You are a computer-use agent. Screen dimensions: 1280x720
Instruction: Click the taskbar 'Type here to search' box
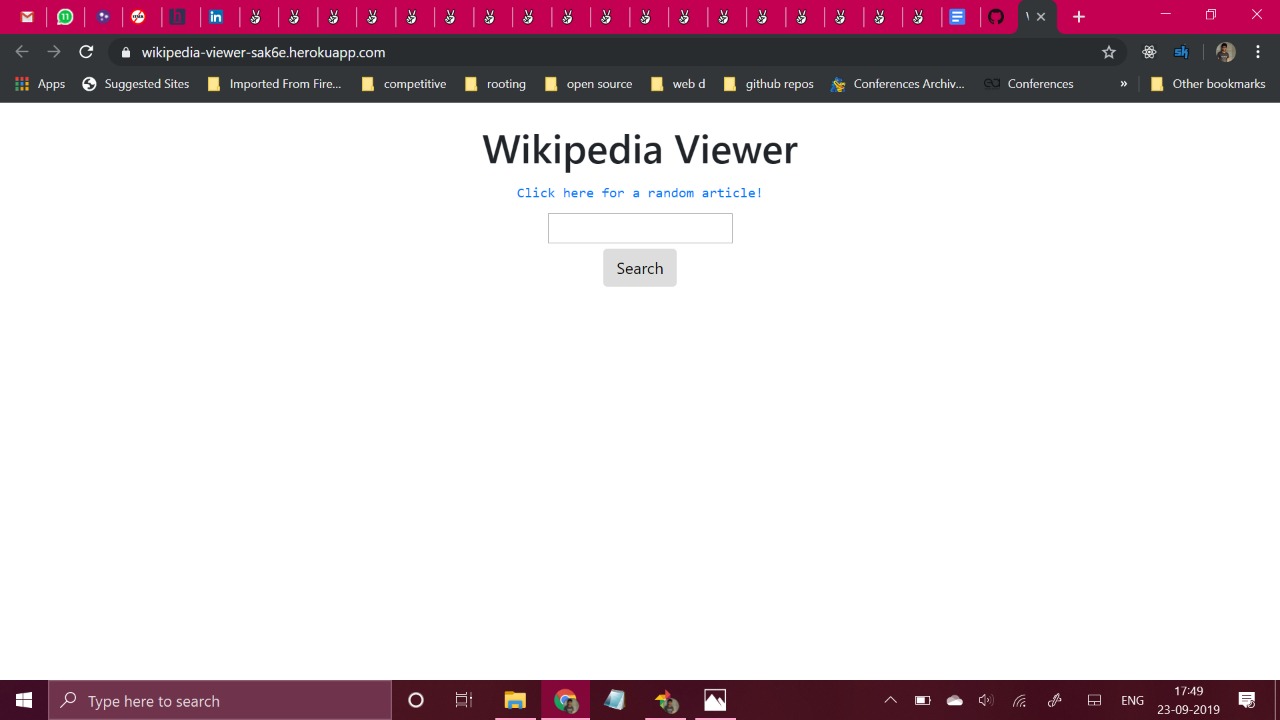click(220, 701)
